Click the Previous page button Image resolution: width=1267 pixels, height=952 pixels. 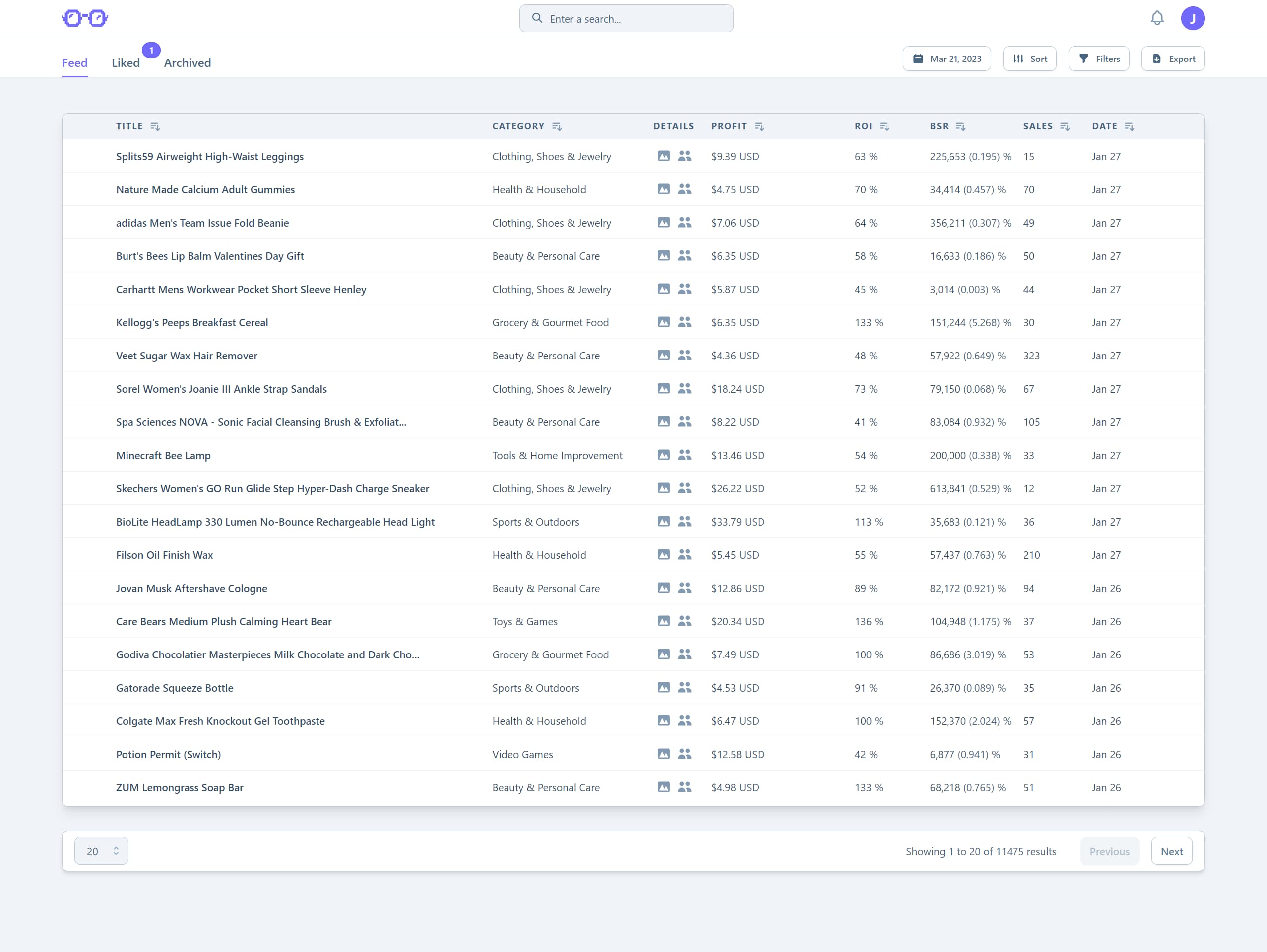(1109, 851)
